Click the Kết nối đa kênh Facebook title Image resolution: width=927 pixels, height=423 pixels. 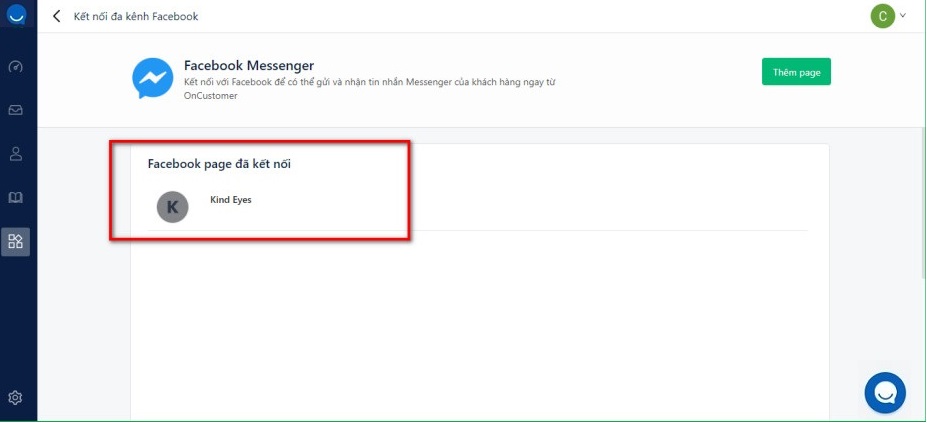[136, 17]
